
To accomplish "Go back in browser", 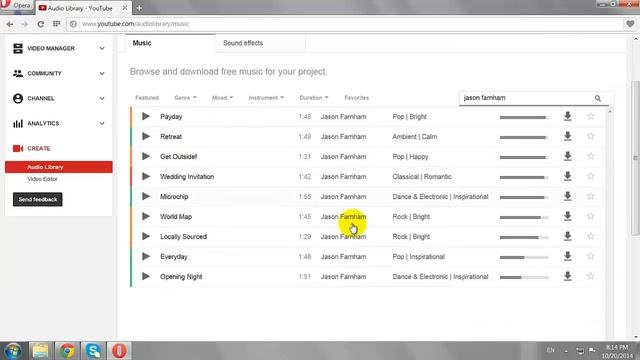I will click(x=10, y=24).
